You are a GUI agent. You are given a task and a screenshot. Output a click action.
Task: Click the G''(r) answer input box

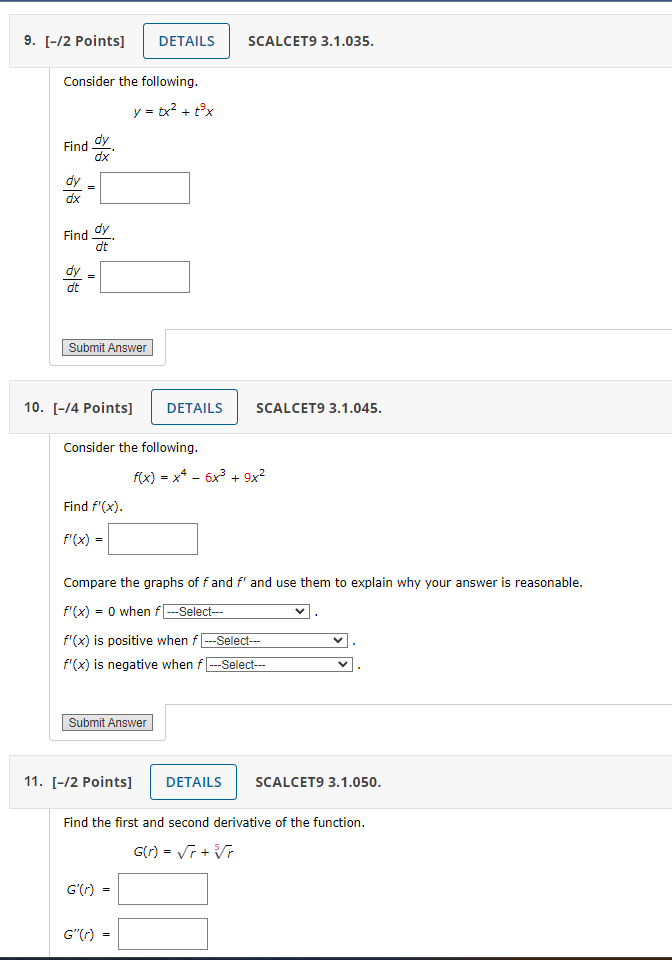(x=162, y=933)
